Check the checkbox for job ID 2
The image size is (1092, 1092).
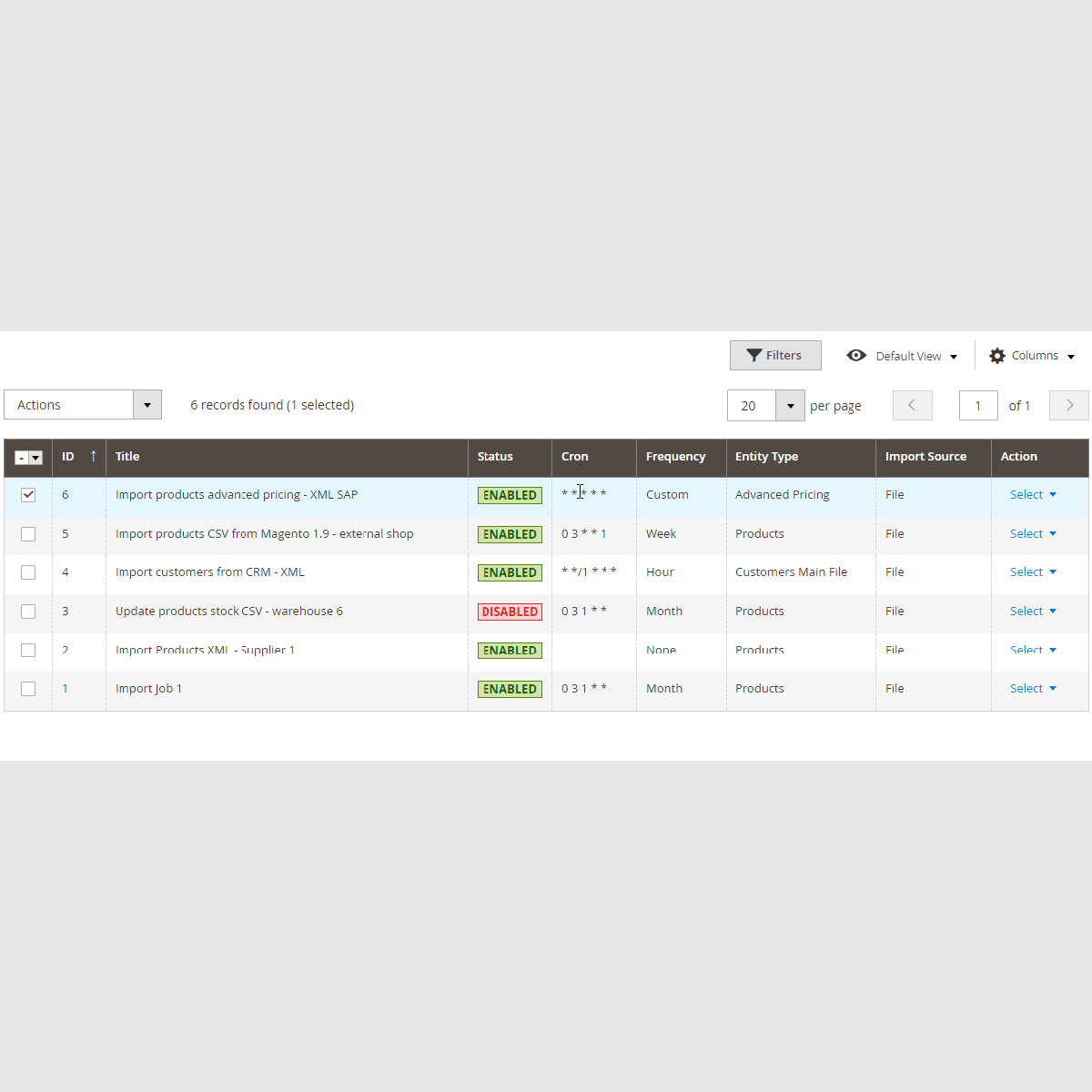pyautogui.click(x=28, y=650)
